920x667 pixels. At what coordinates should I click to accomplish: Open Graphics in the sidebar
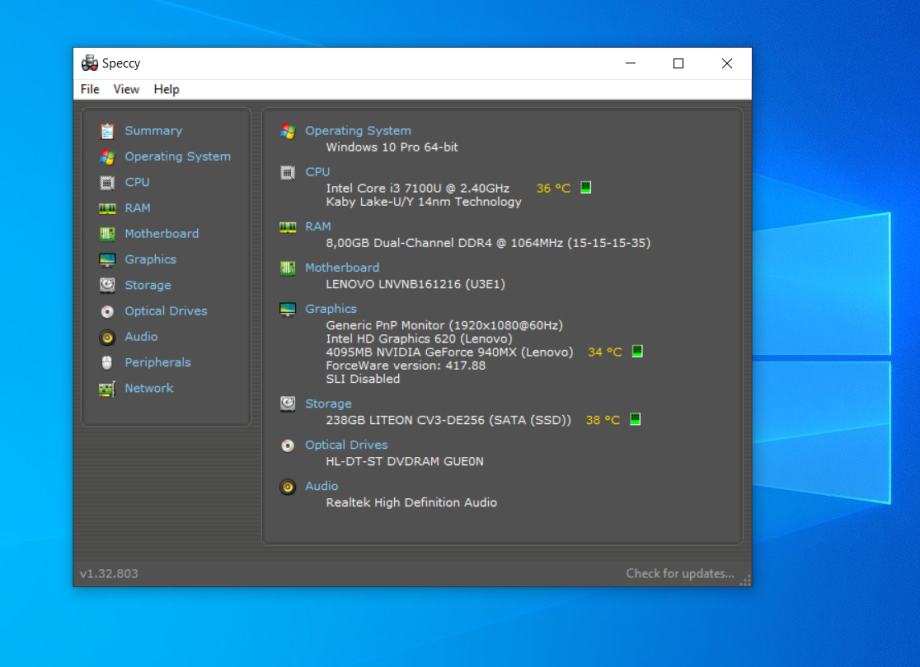click(x=150, y=259)
